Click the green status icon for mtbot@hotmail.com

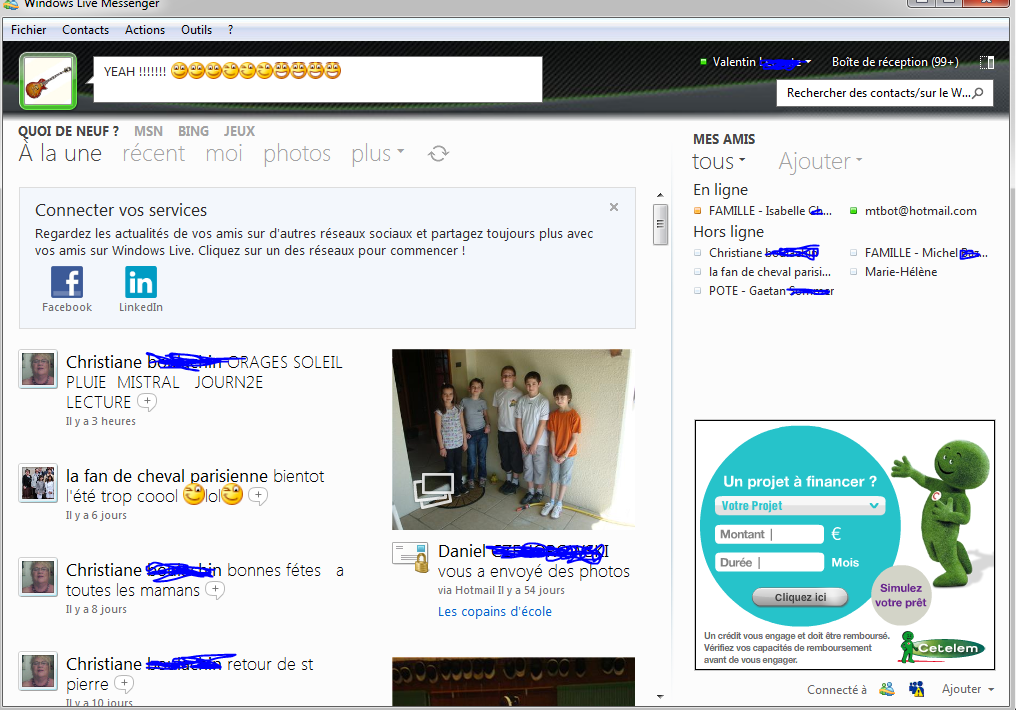point(853,211)
